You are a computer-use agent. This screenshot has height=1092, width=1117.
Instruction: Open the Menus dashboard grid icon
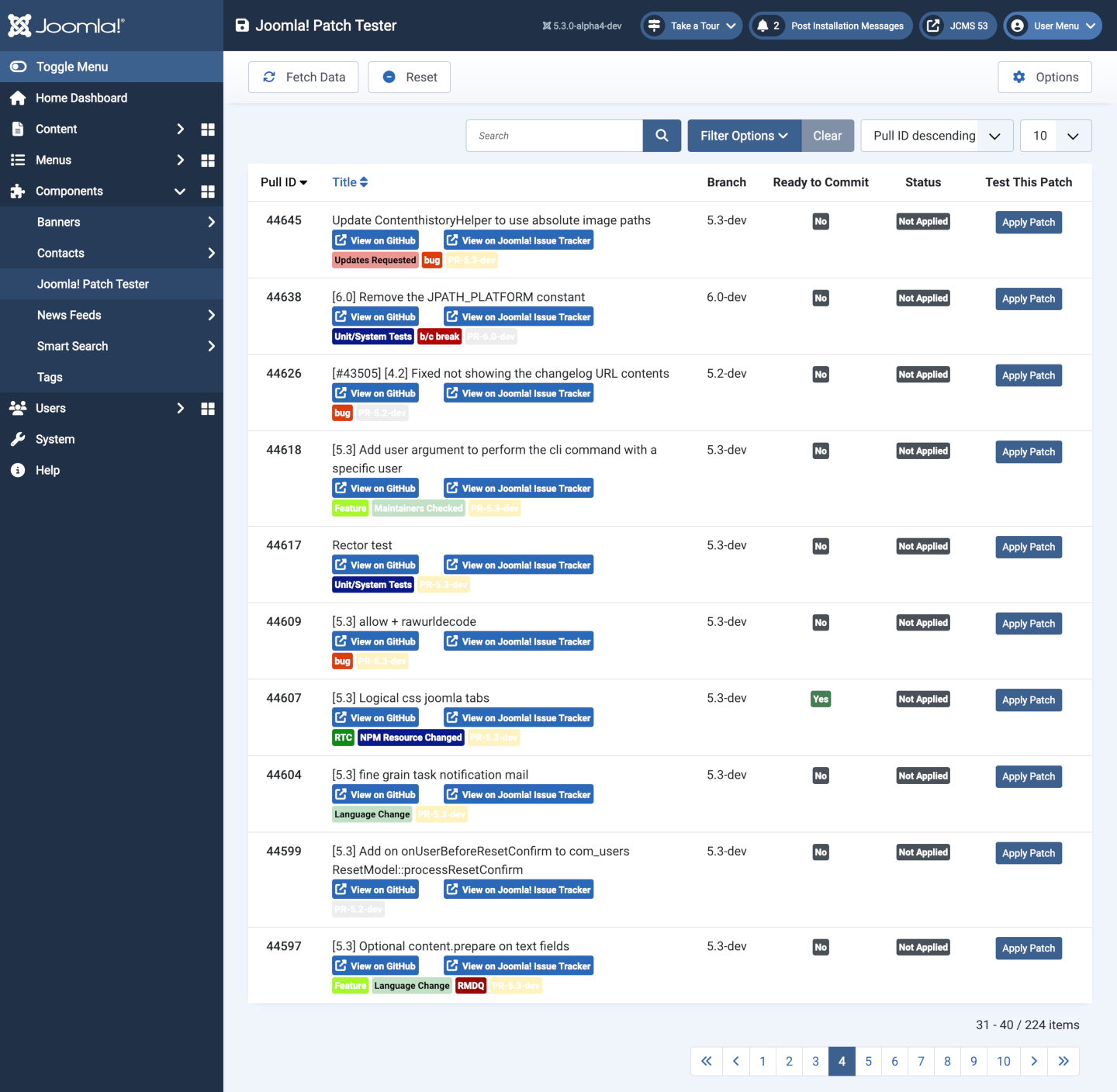(x=208, y=161)
